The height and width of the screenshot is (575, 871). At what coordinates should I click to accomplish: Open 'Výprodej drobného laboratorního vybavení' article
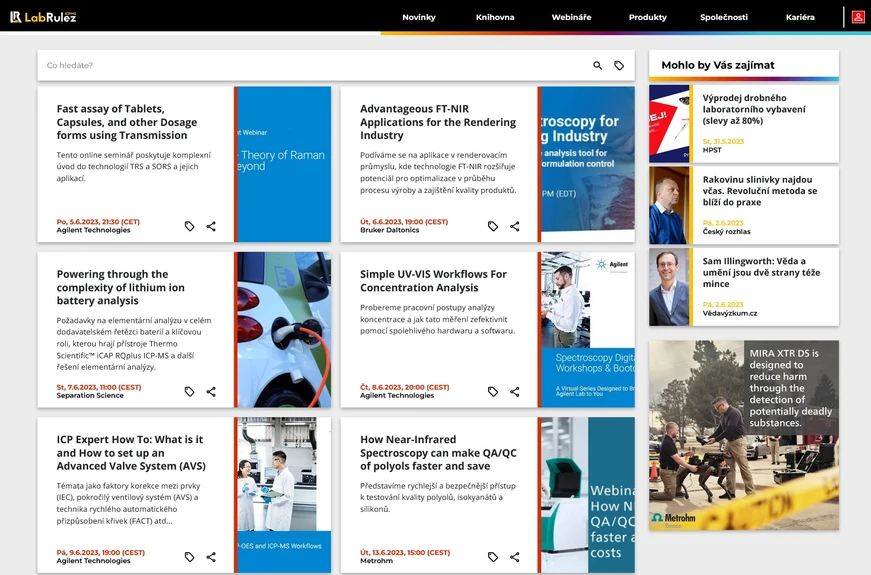click(754, 109)
